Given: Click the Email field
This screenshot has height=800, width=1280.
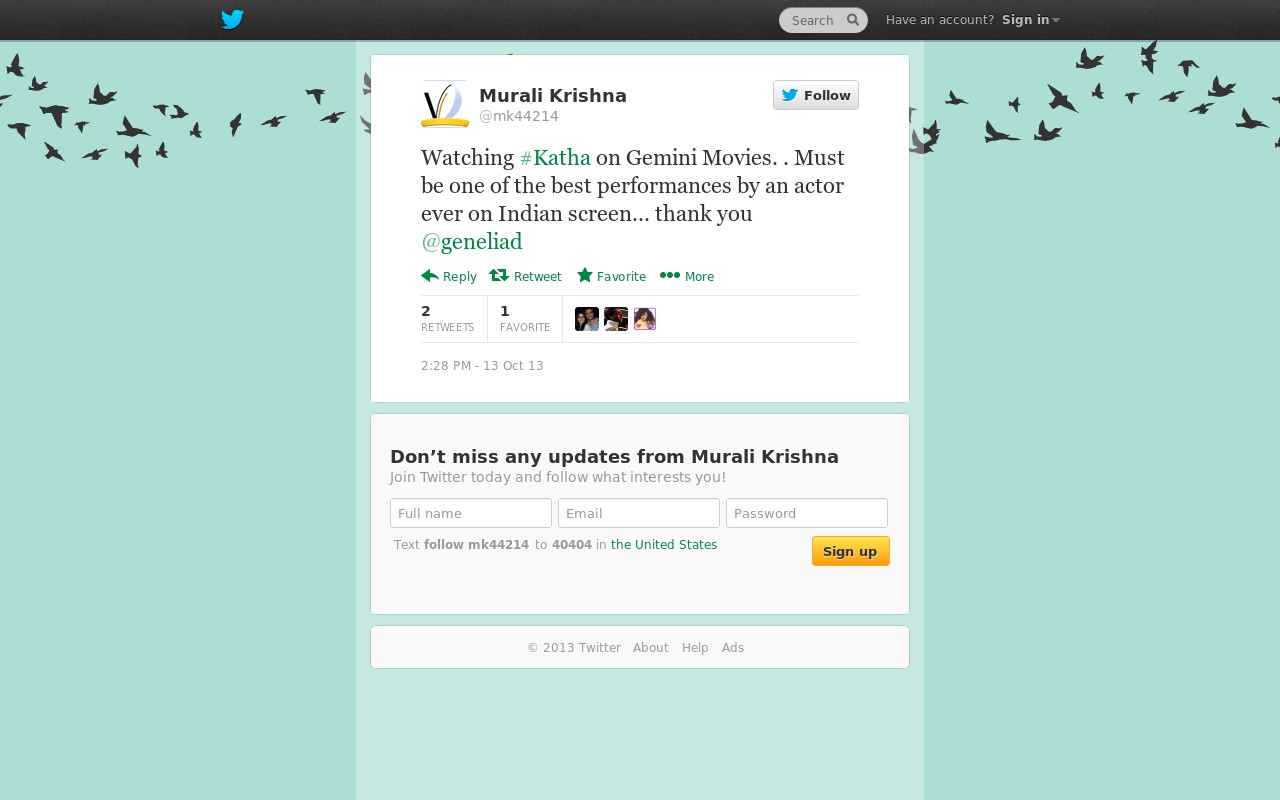Looking at the screenshot, I should point(639,513).
